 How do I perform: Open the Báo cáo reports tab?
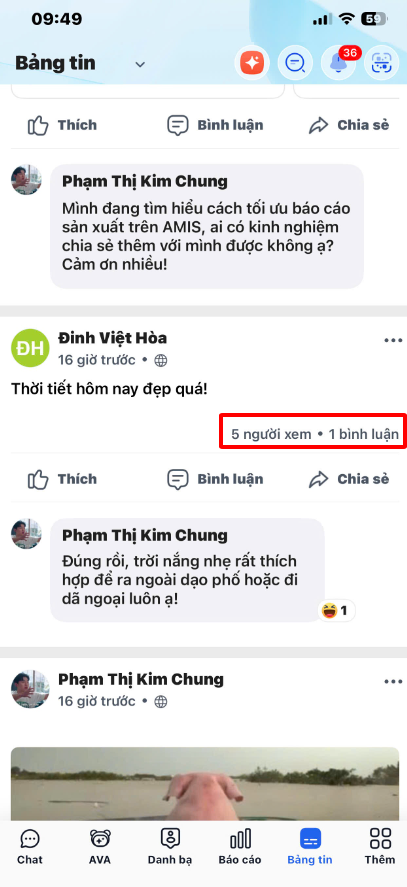tap(240, 847)
